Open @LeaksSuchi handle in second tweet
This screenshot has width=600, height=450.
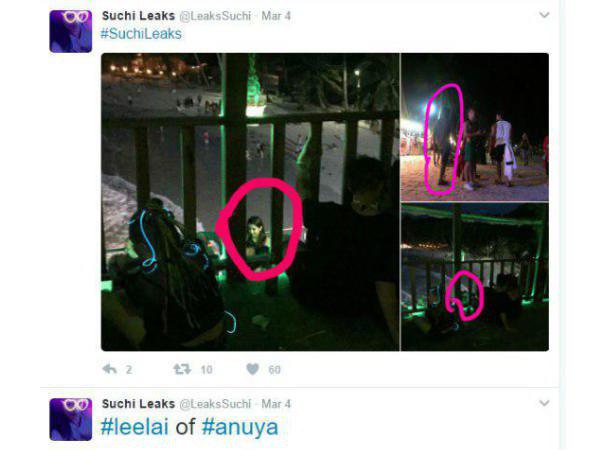[215, 404]
